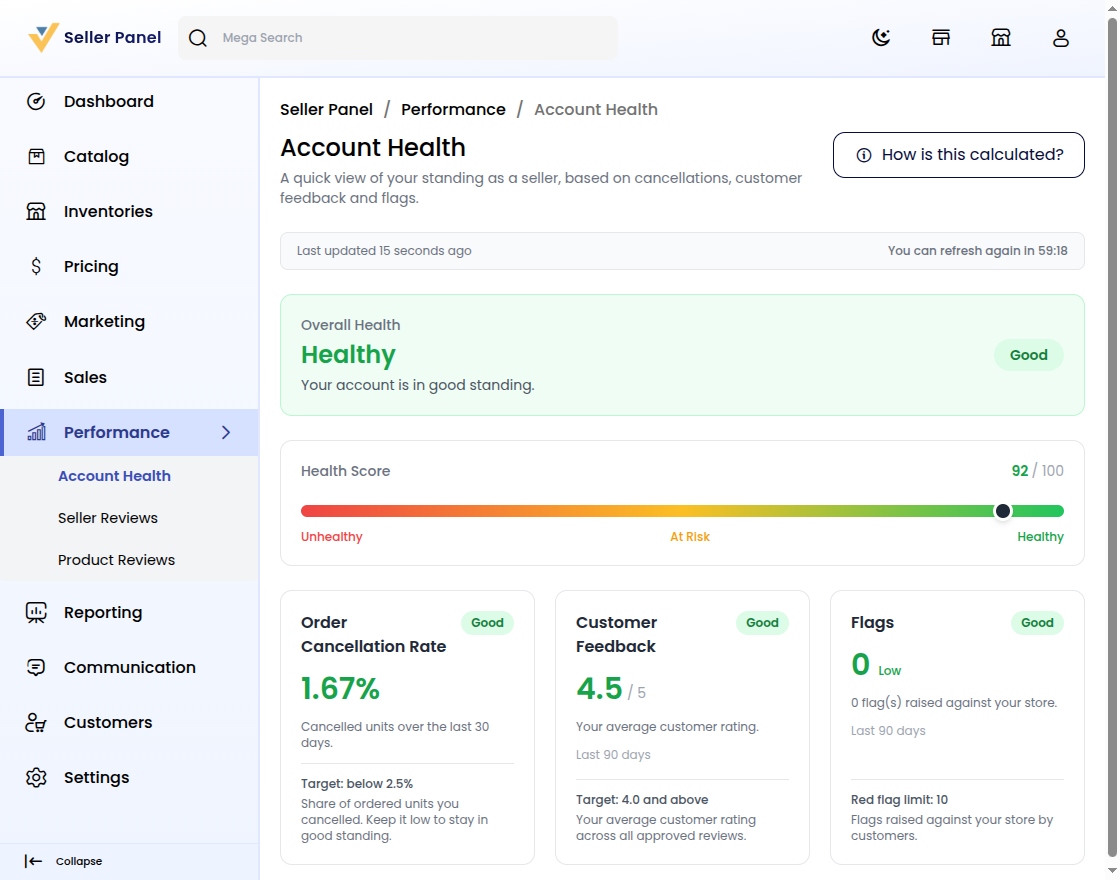Click the Sales document icon
Screen dimensions: 1120x880
(x=36, y=377)
